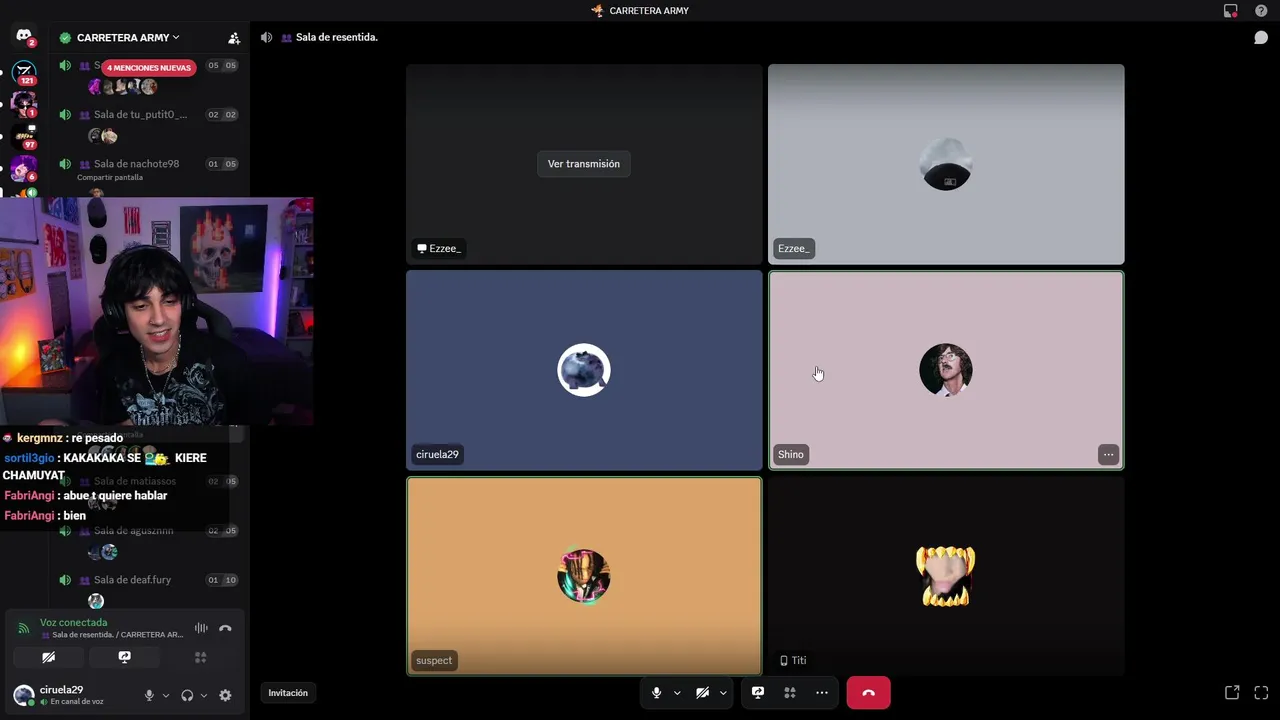Join voice channel Sala de deaf.fury
Image resolution: width=1280 pixels, height=720 pixels.
132,580
